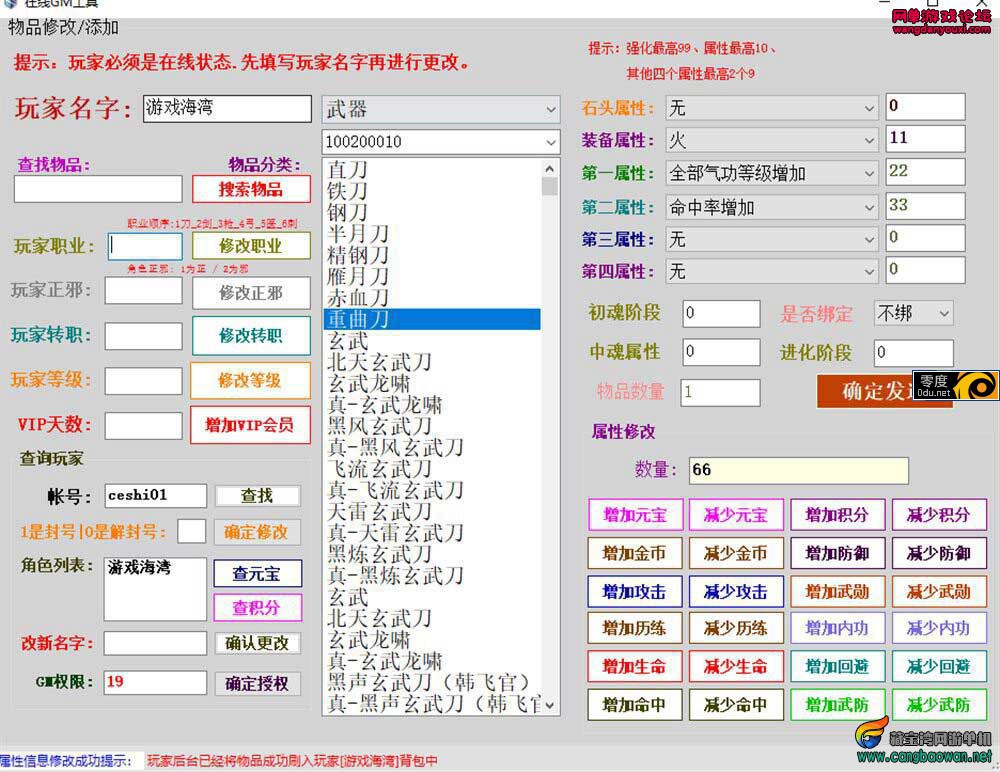
Task: Click the 增加生命 button
Action: point(635,667)
